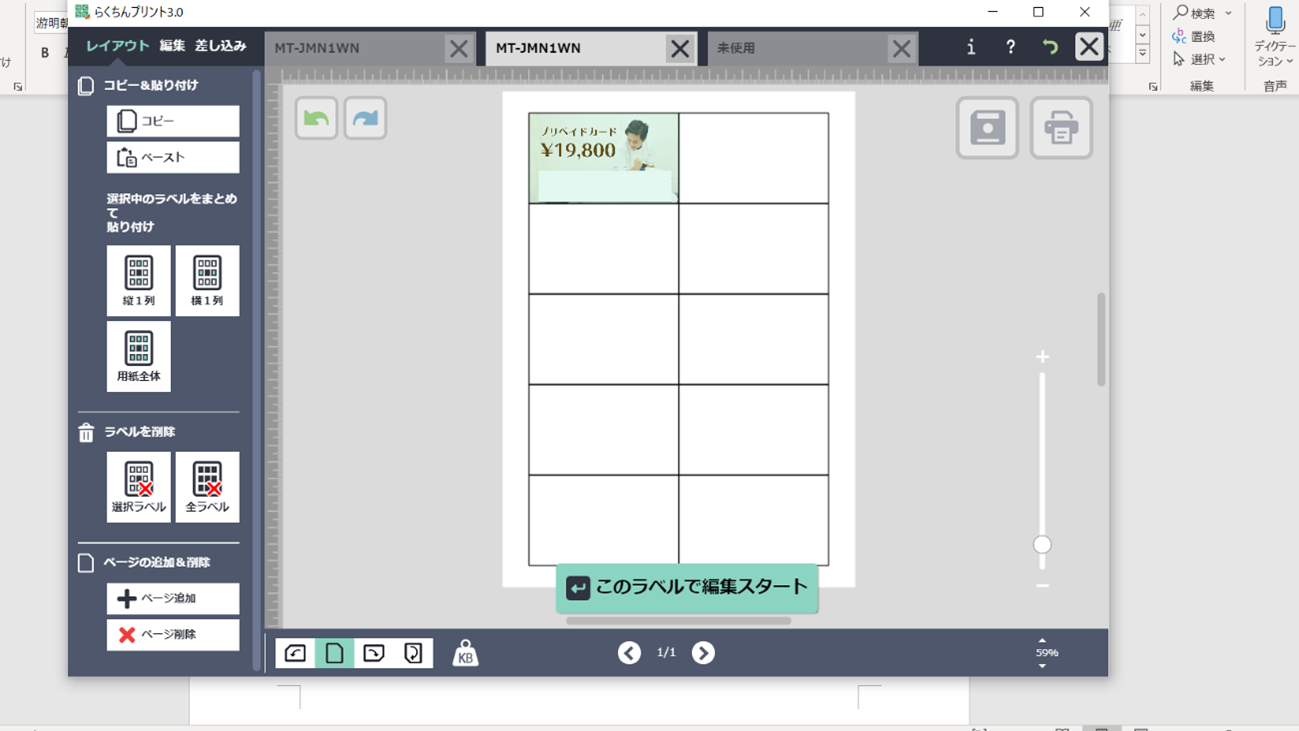
Task: Click the save disk icon
Action: coord(987,128)
